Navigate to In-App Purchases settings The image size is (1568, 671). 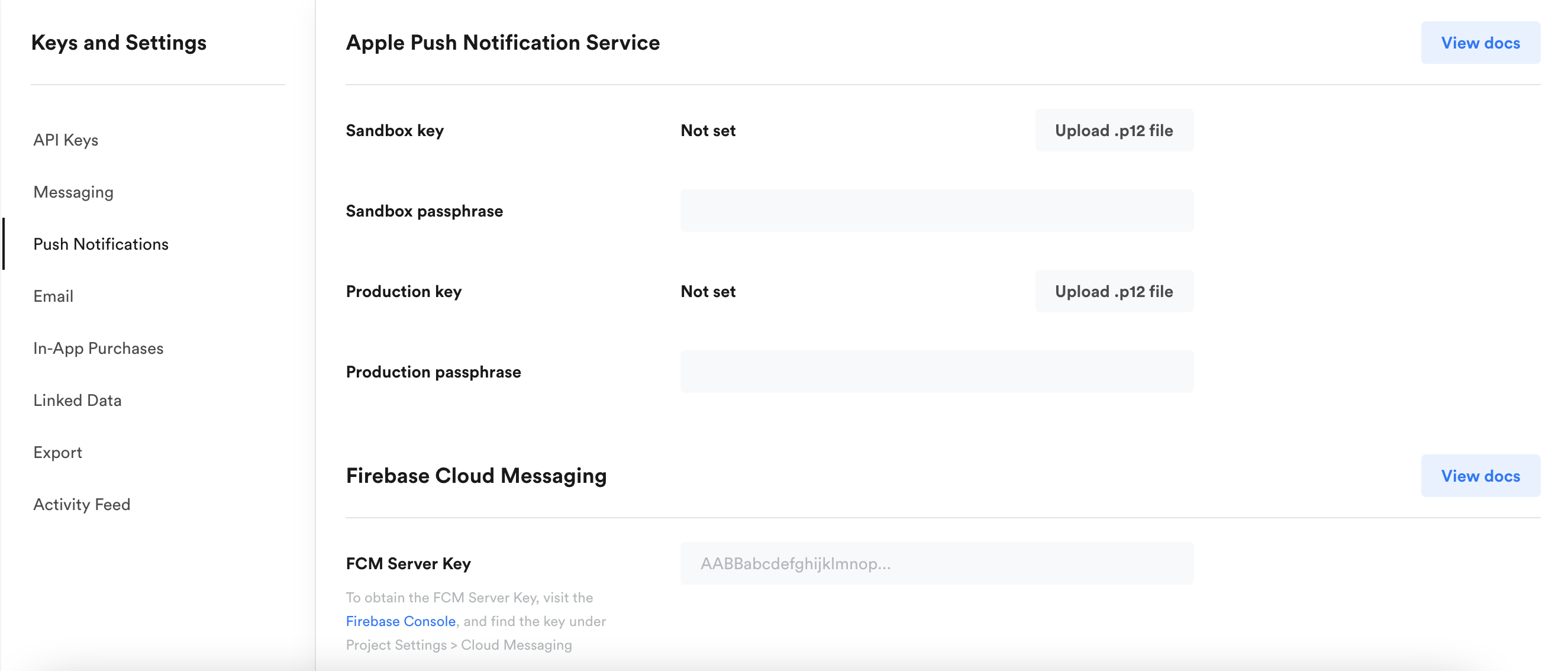(x=98, y=349)
